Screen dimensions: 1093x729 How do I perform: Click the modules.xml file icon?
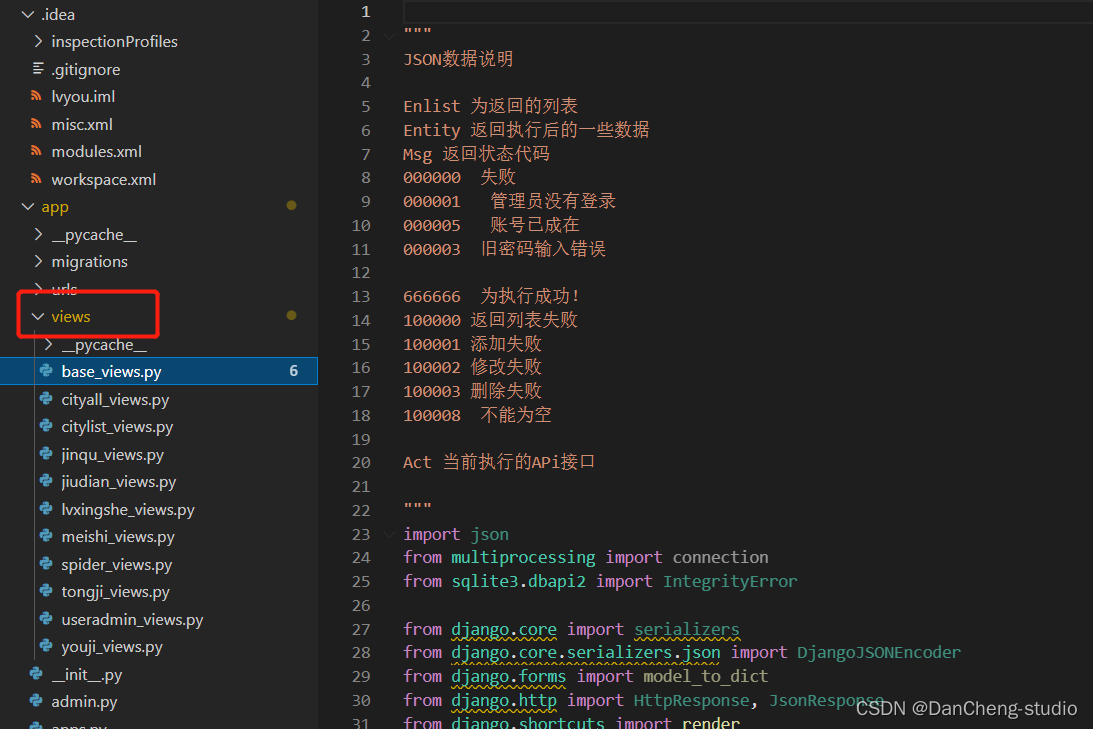[36, 151]
